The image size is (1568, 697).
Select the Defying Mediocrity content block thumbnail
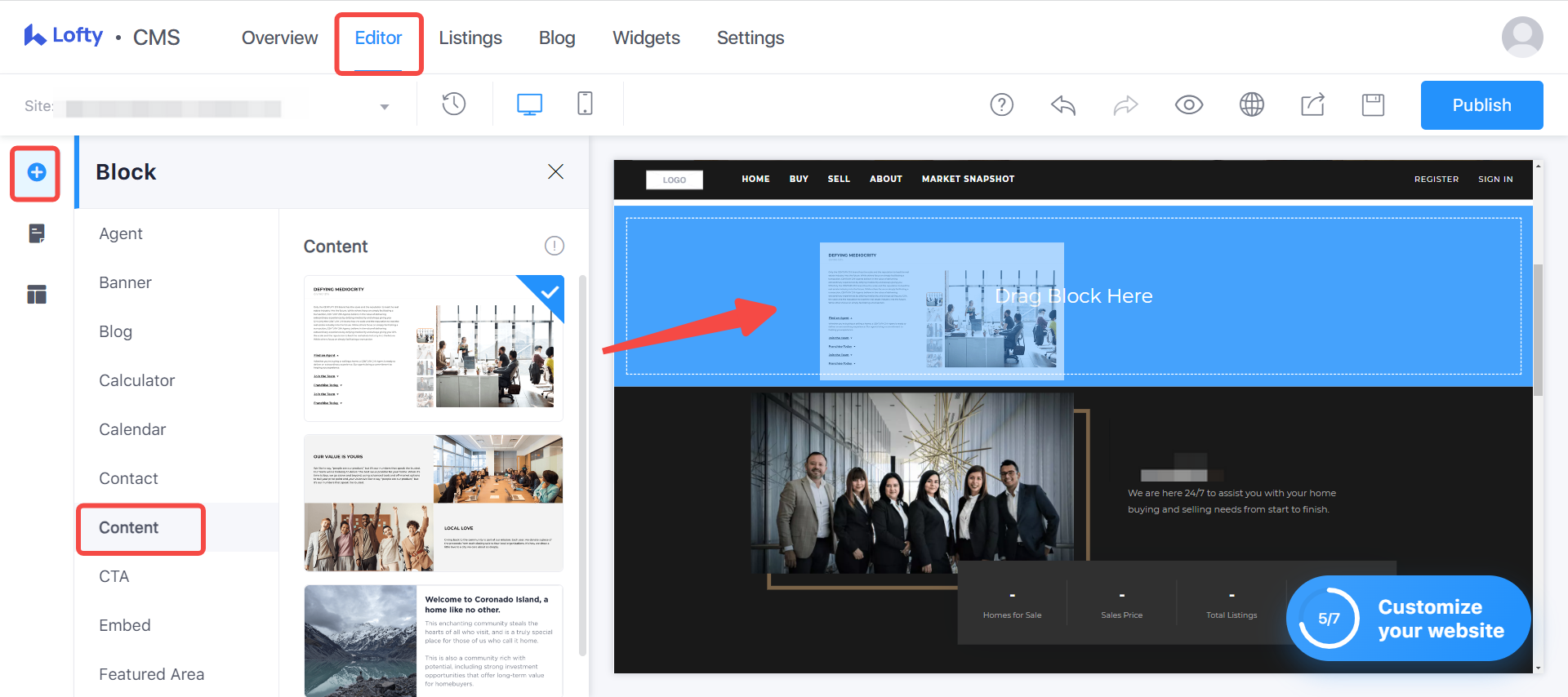pyautogui.click(x=434, y=348)
